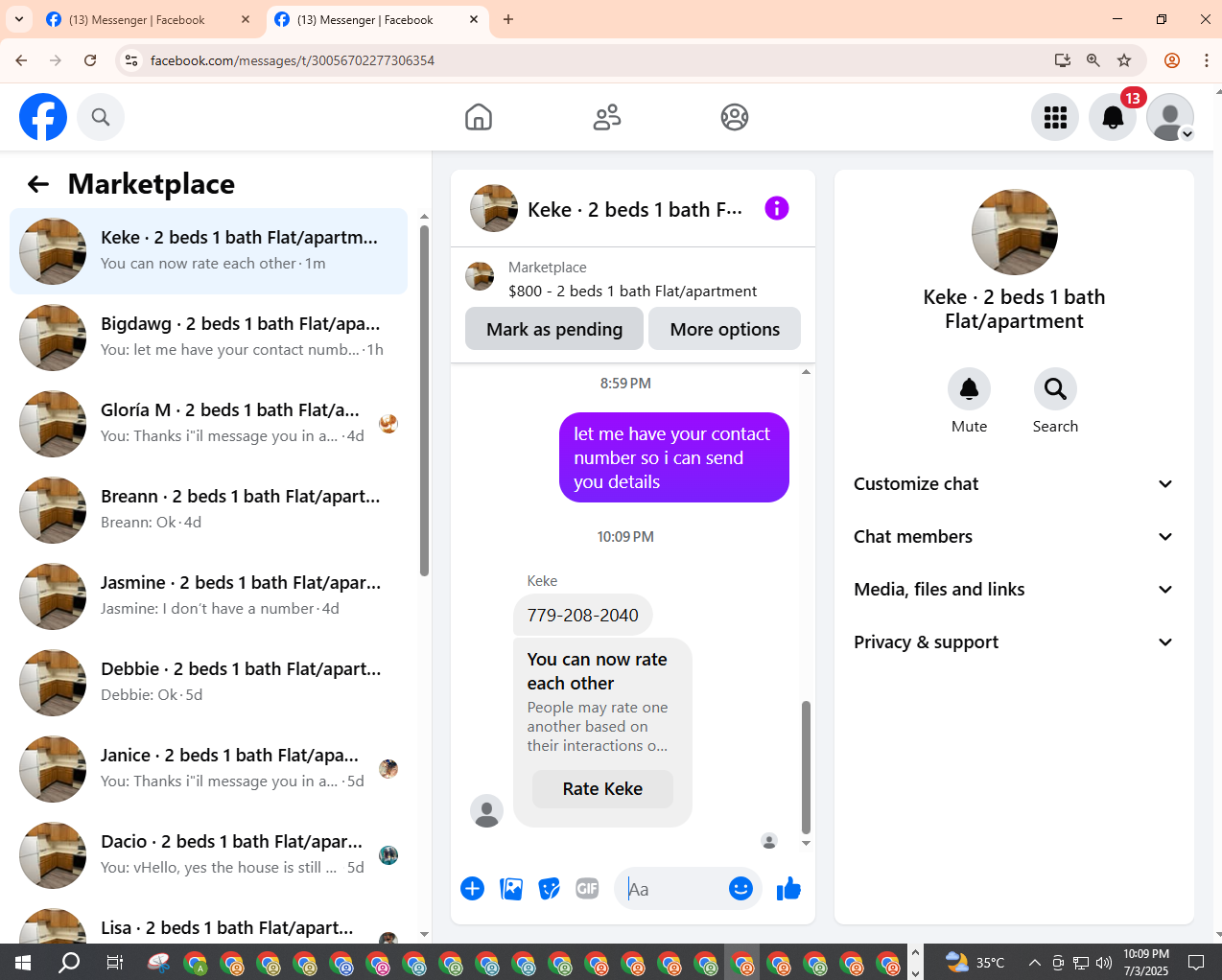Click the Rate Keke button
1222x980 pixels.
click(x=602, y=789)
